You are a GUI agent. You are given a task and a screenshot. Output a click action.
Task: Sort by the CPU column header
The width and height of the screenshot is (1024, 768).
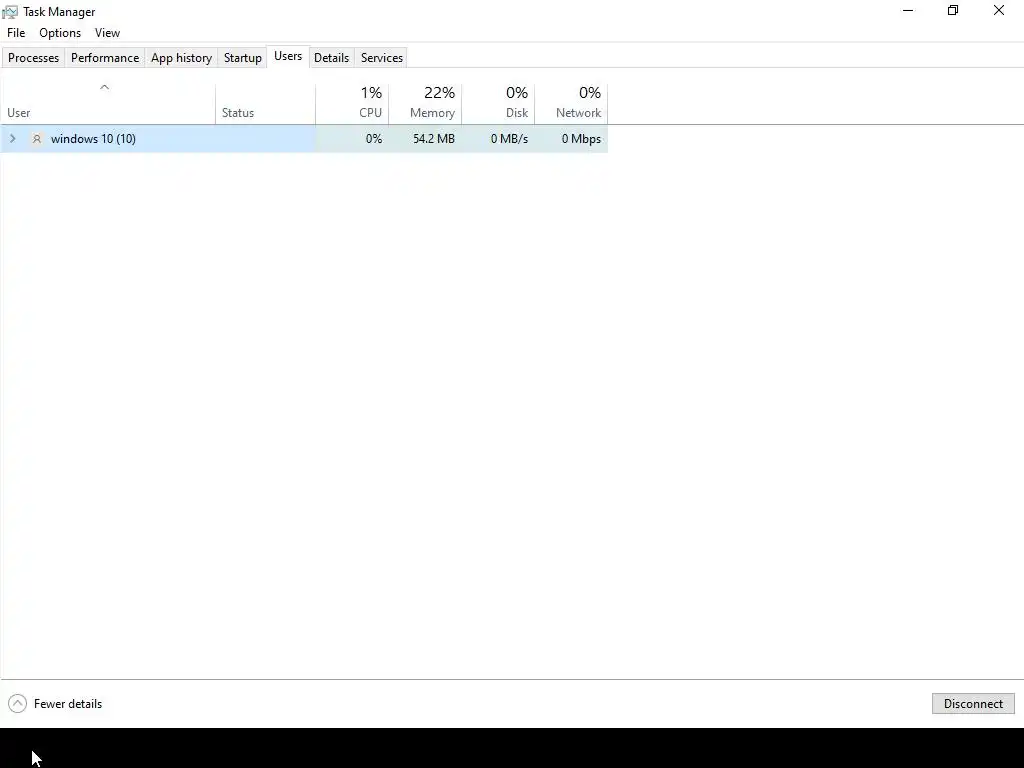coord(352,104)
